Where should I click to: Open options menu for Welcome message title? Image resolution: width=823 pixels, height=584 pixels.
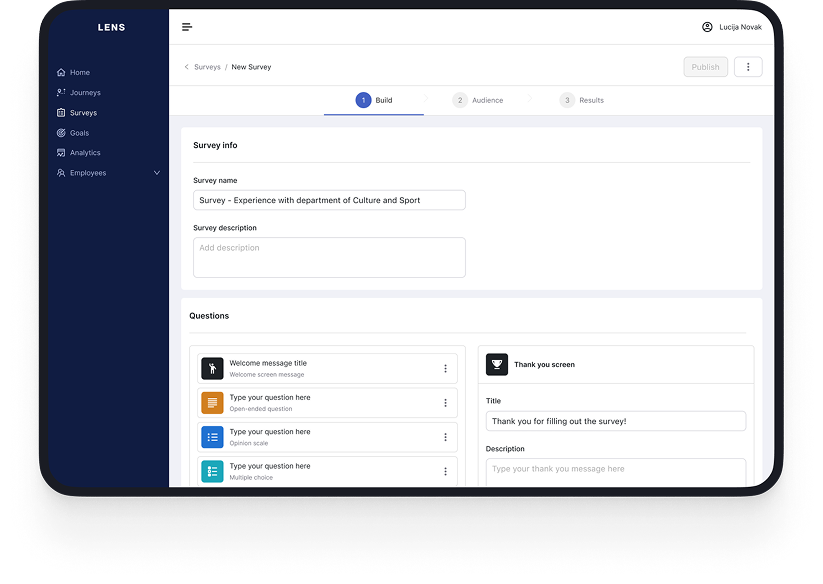(x=445, y=369)
